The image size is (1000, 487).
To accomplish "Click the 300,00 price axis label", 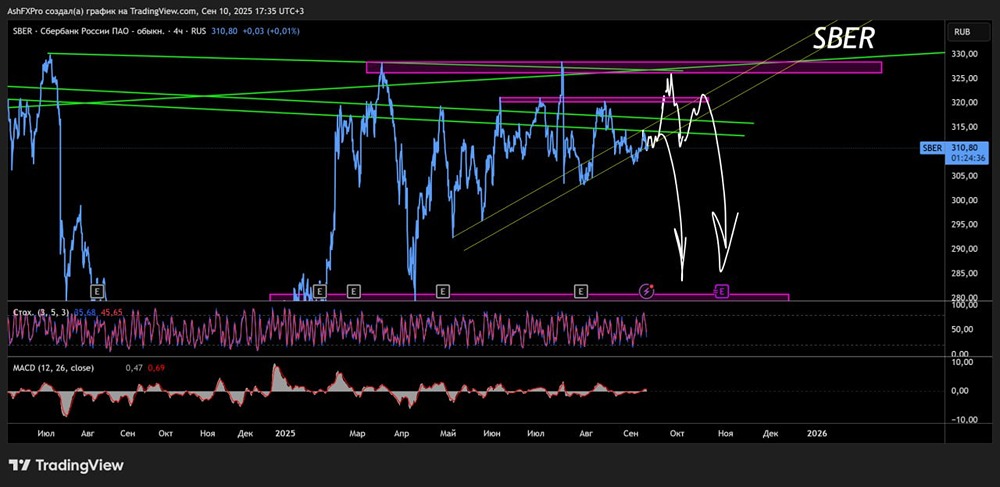I will tap(965, 200).
